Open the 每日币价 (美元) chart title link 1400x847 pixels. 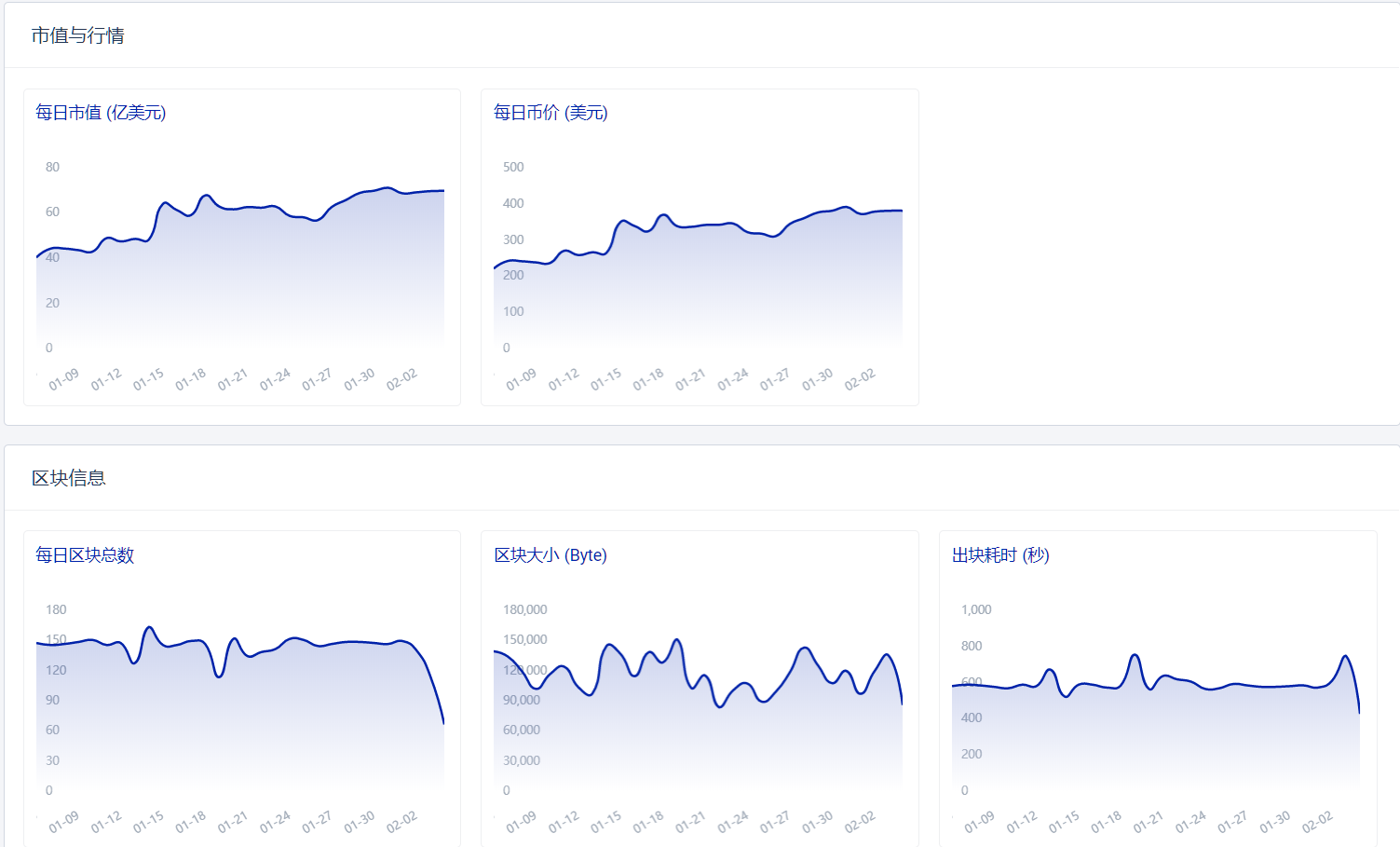tap(550, 113)
